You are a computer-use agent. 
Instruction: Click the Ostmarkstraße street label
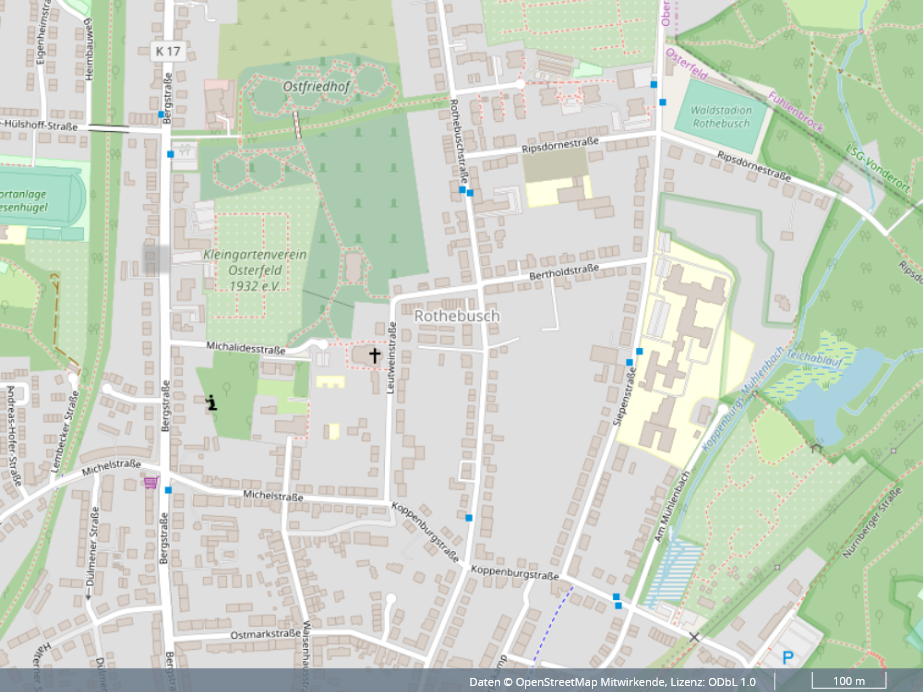pyautogui.click(x=265, y=634)
